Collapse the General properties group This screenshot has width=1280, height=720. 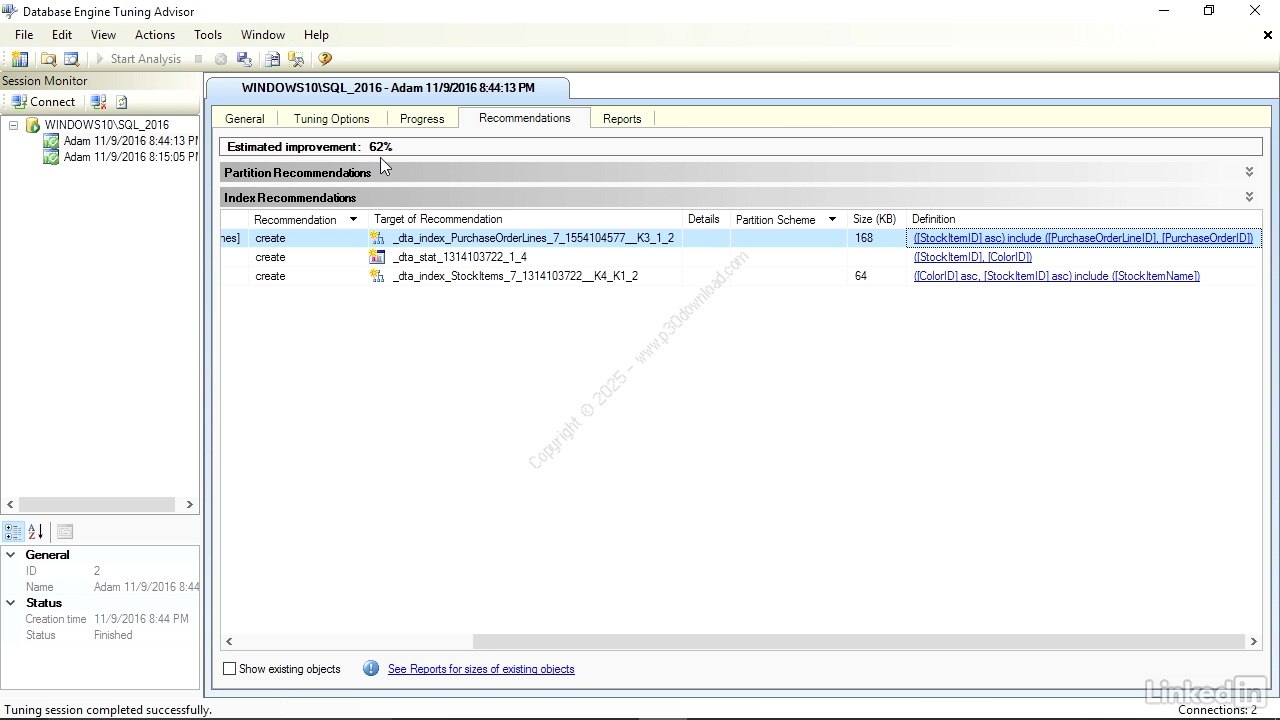pos(11,555)
